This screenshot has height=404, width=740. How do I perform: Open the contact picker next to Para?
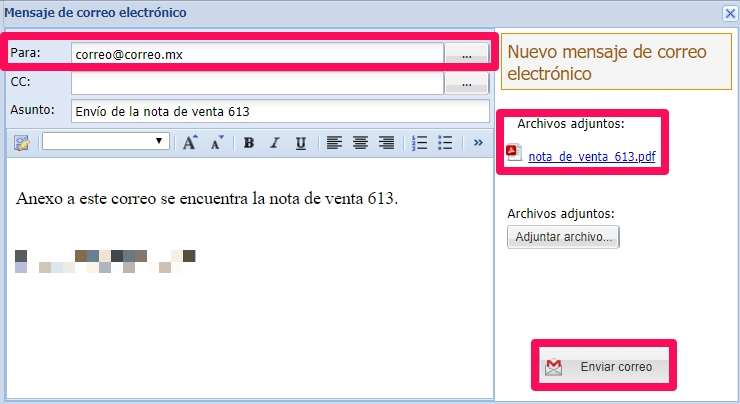coord(466,54)
